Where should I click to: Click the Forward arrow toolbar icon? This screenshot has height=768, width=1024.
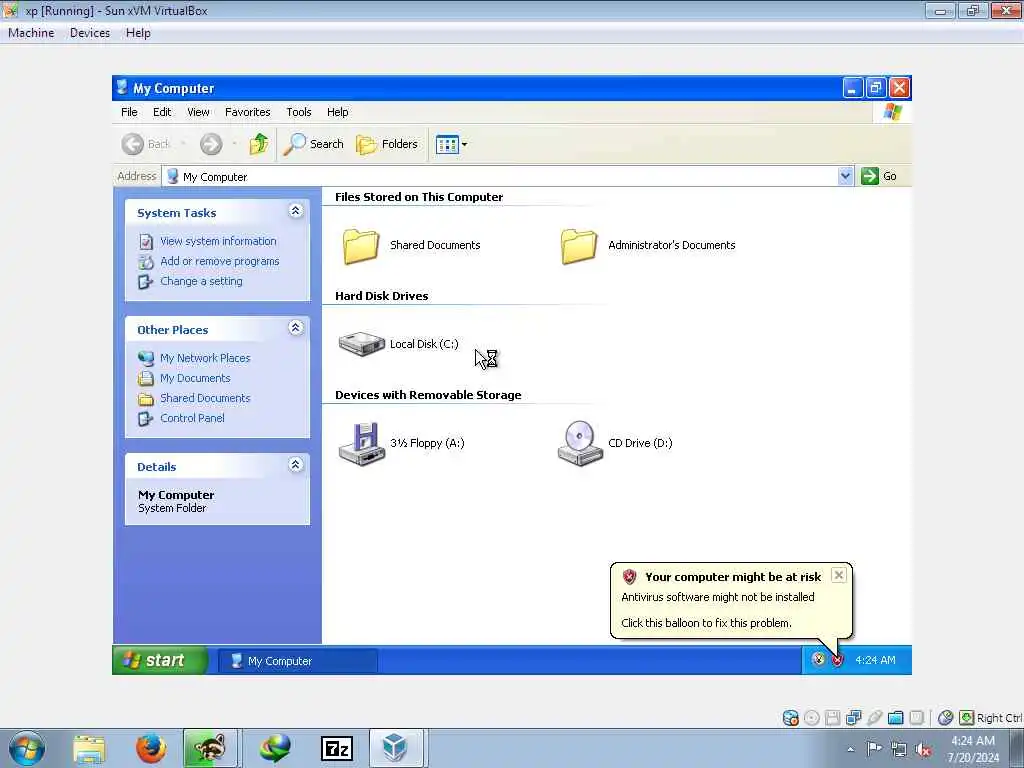tap(211, 144)
